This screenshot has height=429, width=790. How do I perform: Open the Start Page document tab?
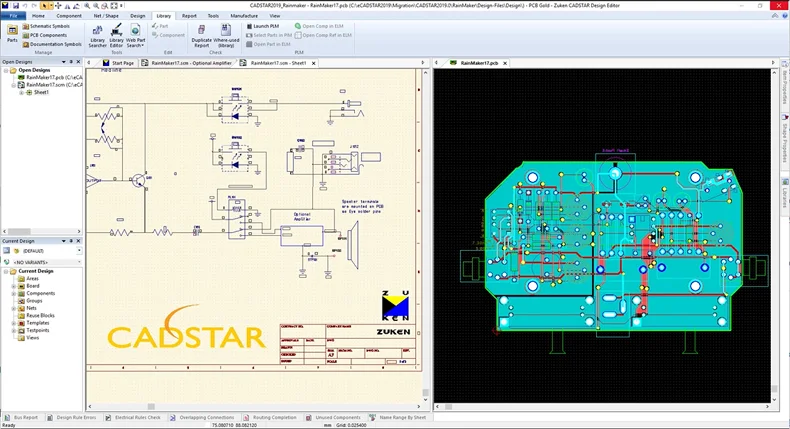[118, 63]
